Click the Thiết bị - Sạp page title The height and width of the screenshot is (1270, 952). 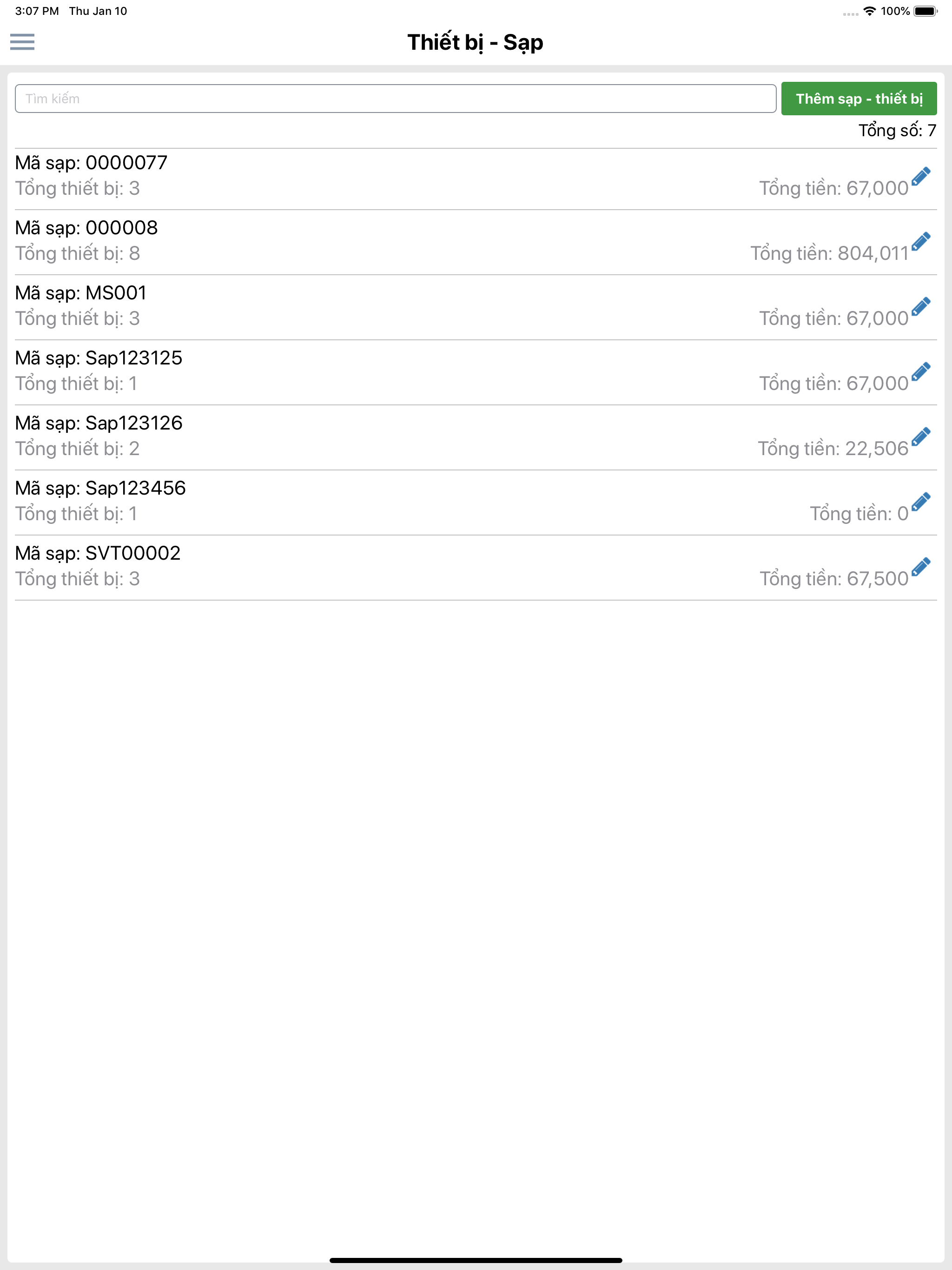476,42
